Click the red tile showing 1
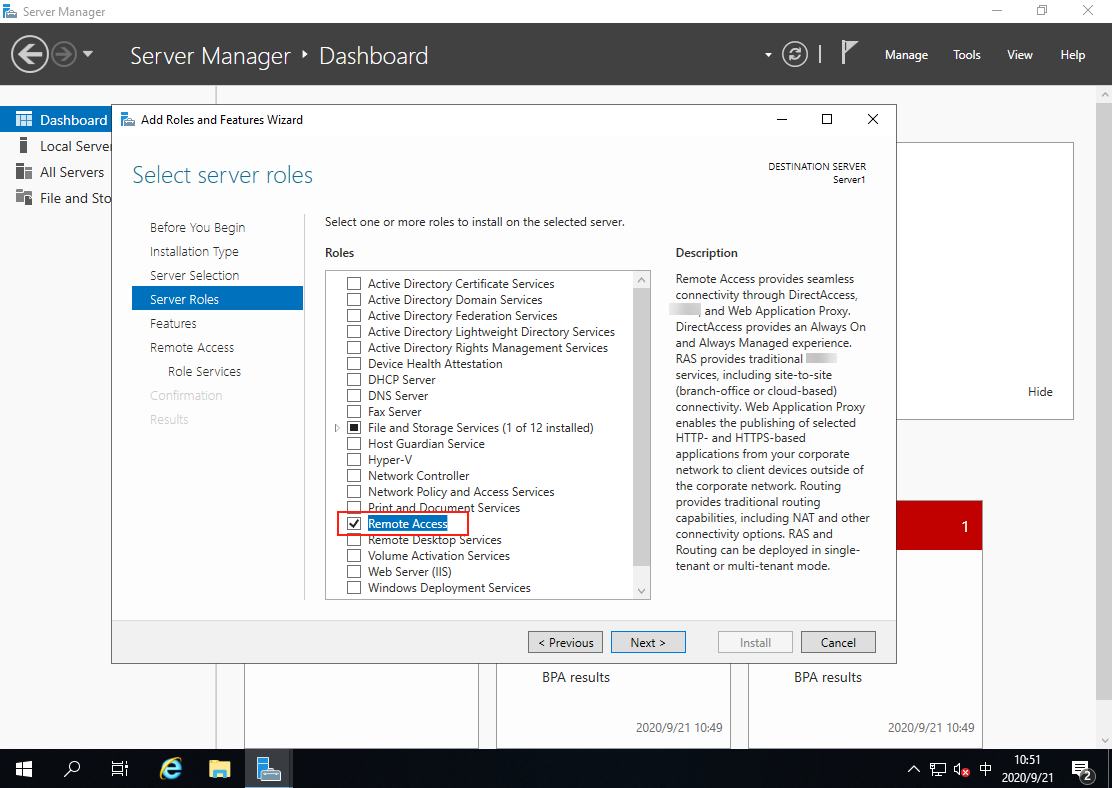 point(939,526)
